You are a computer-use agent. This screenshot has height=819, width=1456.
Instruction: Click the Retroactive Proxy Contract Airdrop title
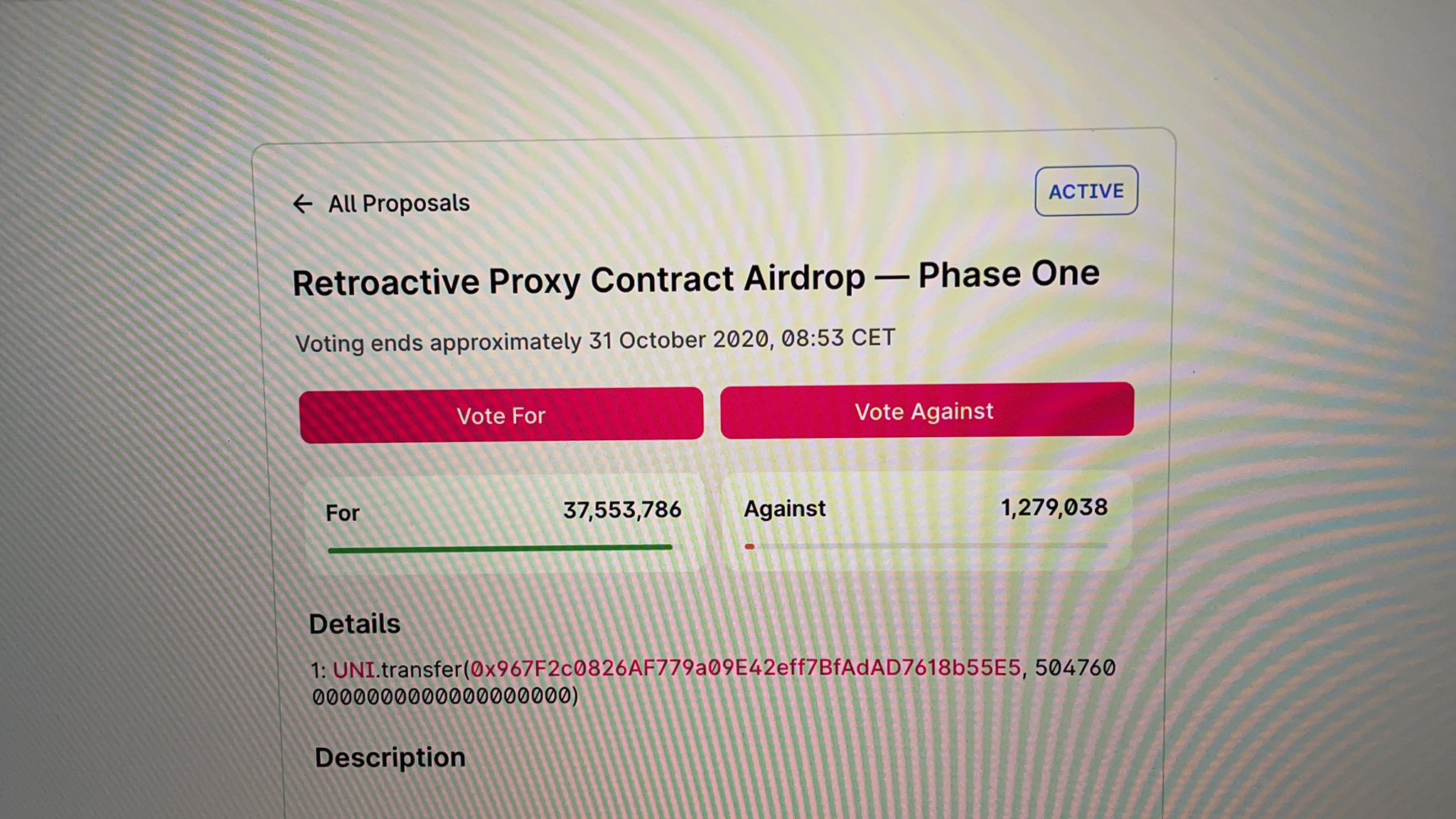coord(695,278)
